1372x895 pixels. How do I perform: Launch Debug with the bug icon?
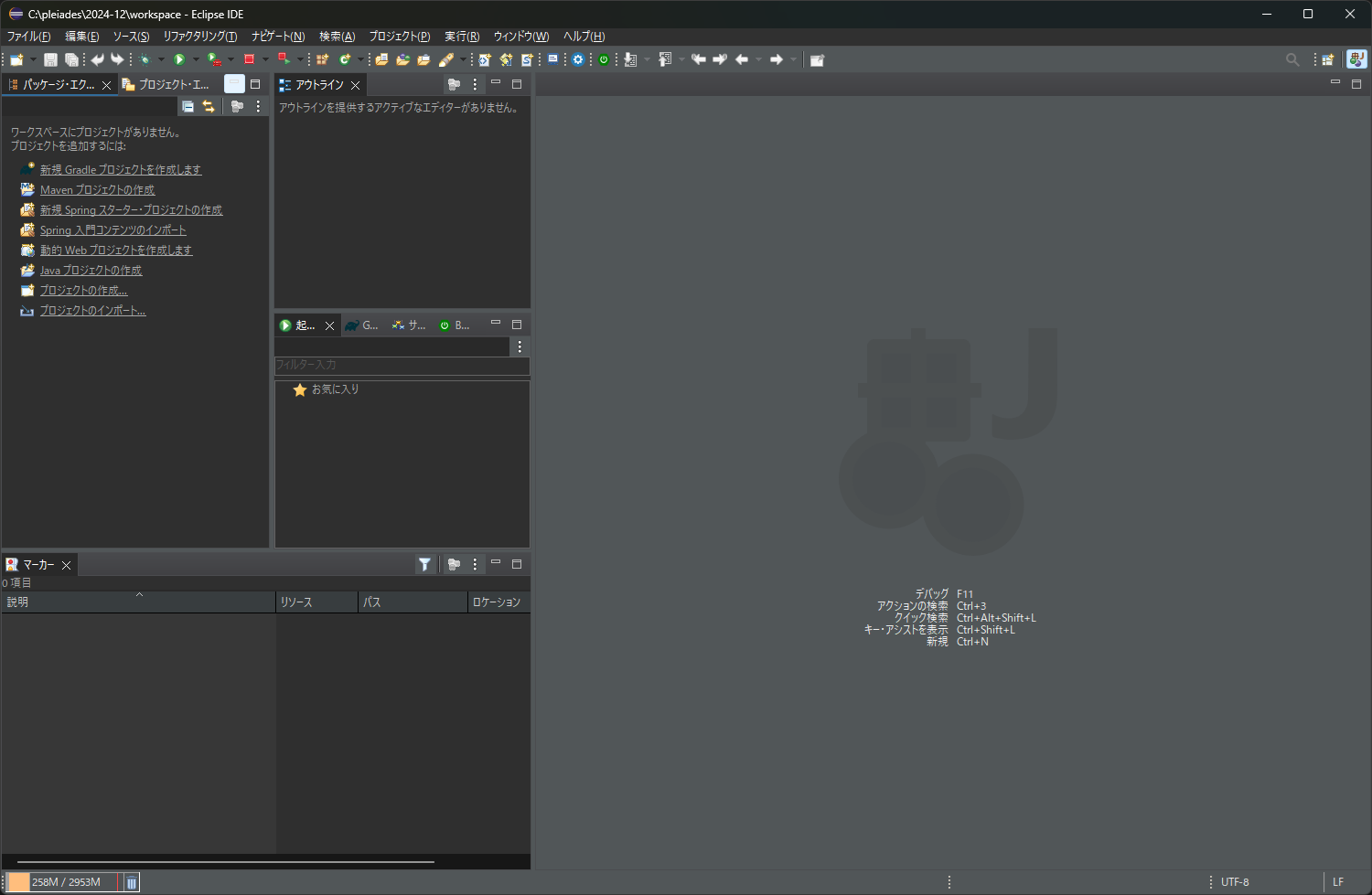(145, 59)
